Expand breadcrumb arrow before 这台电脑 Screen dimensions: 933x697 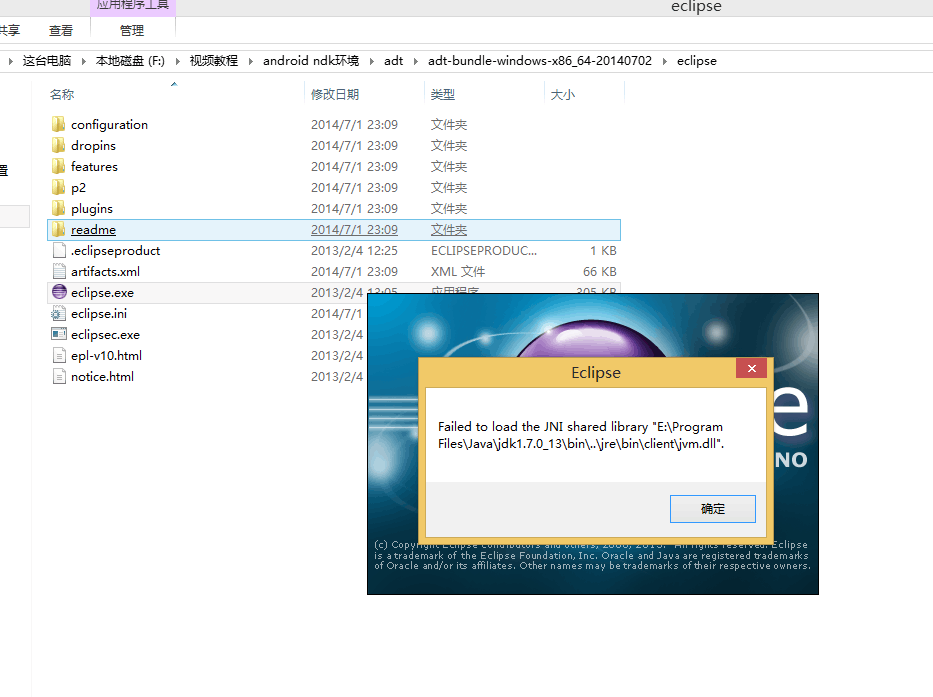tap(11, 61)
